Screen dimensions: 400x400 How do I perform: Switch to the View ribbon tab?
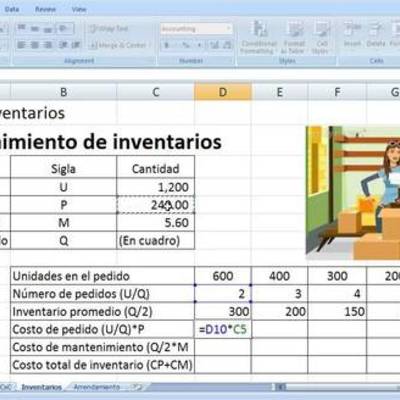(x=79, y=9)
